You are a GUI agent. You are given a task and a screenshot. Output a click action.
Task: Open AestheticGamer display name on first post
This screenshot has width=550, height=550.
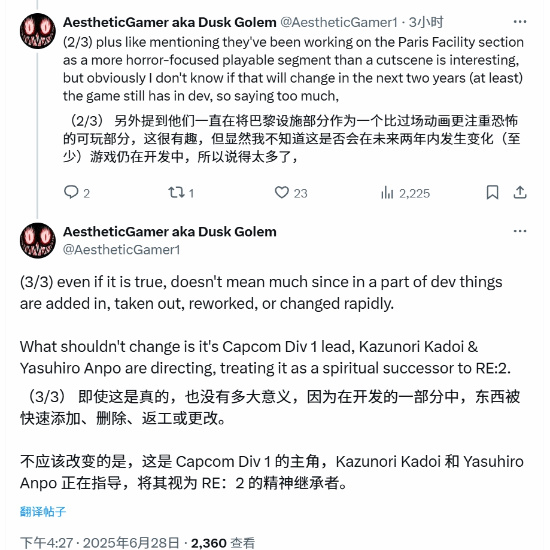(170, 22)
